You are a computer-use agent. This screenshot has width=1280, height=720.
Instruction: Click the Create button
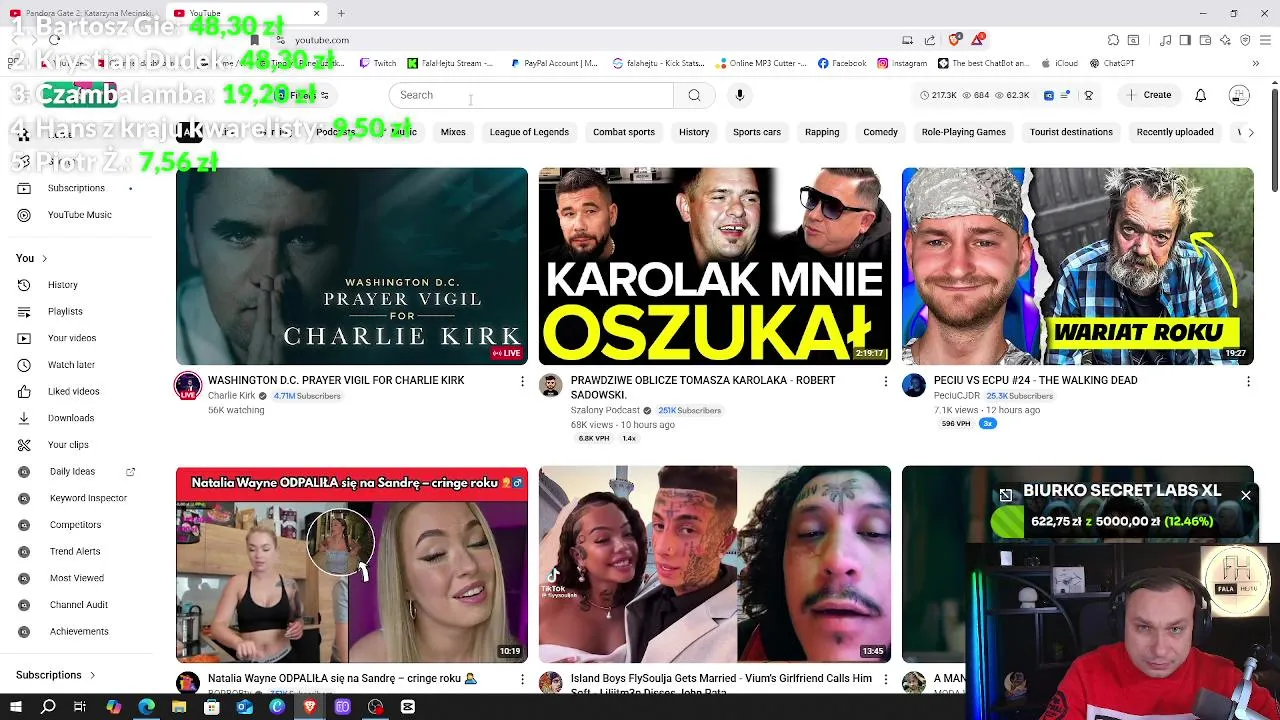tap(1148, 95)
